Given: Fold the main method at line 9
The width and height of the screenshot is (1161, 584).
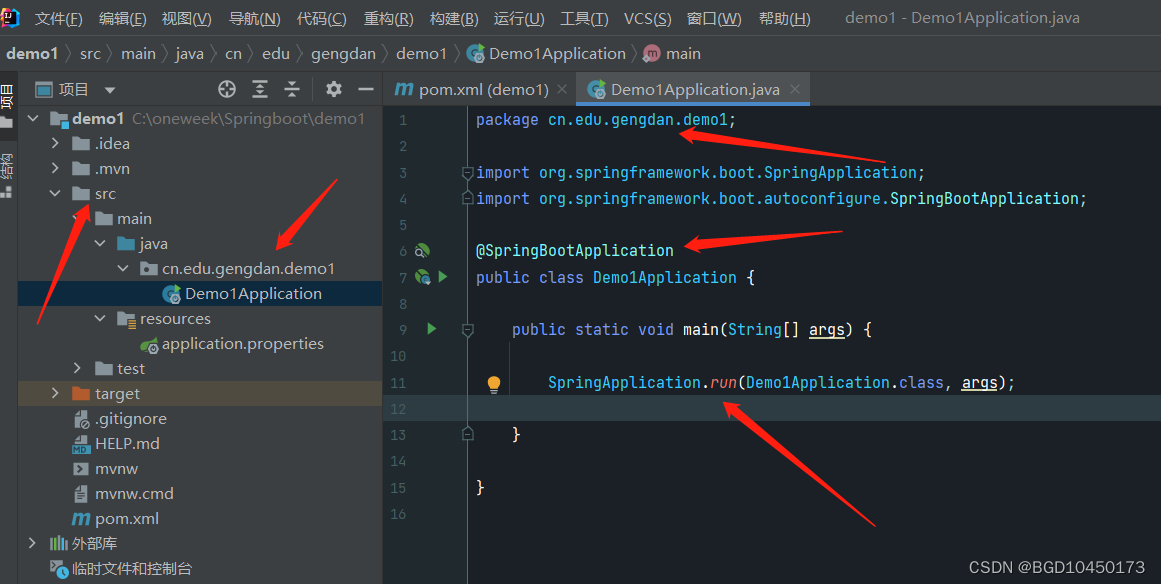Looking at the screenshot, I should [x=467, y=329].
